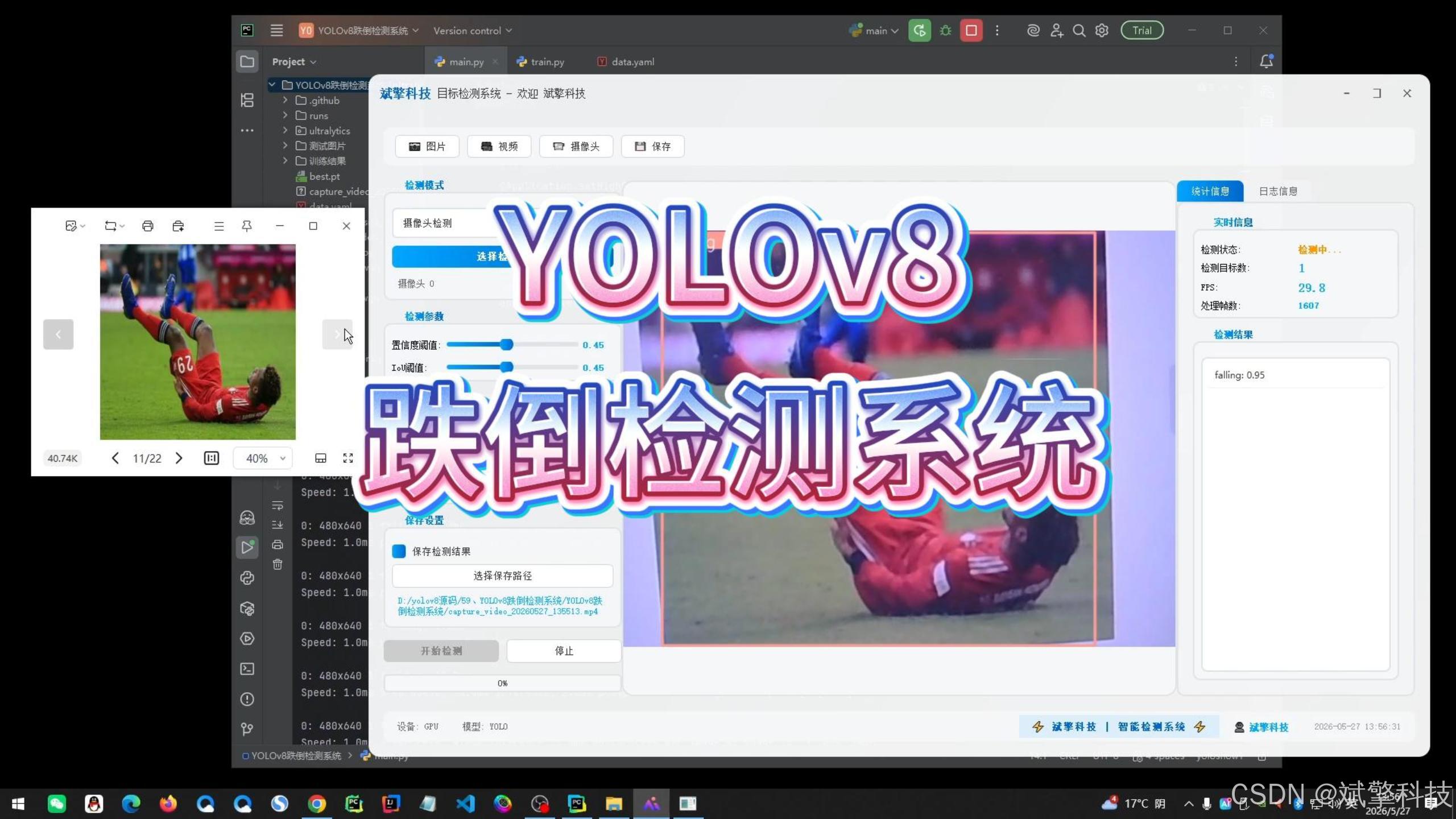Click 视频 button
Viewport: 1456px width, 819px height.
tap(499, 146)
